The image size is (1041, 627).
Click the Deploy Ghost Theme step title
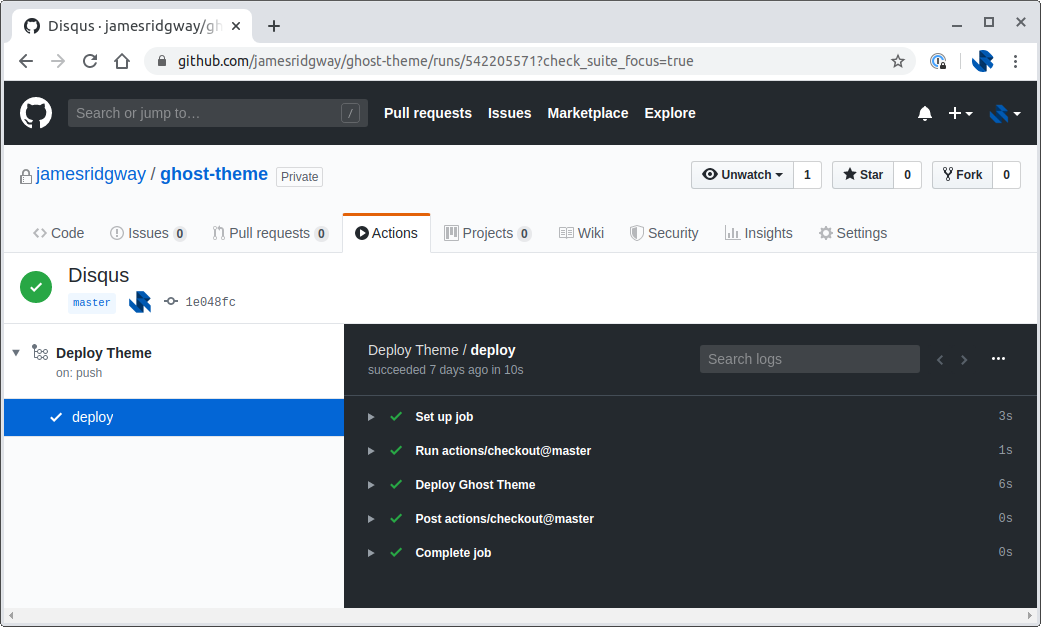point(475,485)
